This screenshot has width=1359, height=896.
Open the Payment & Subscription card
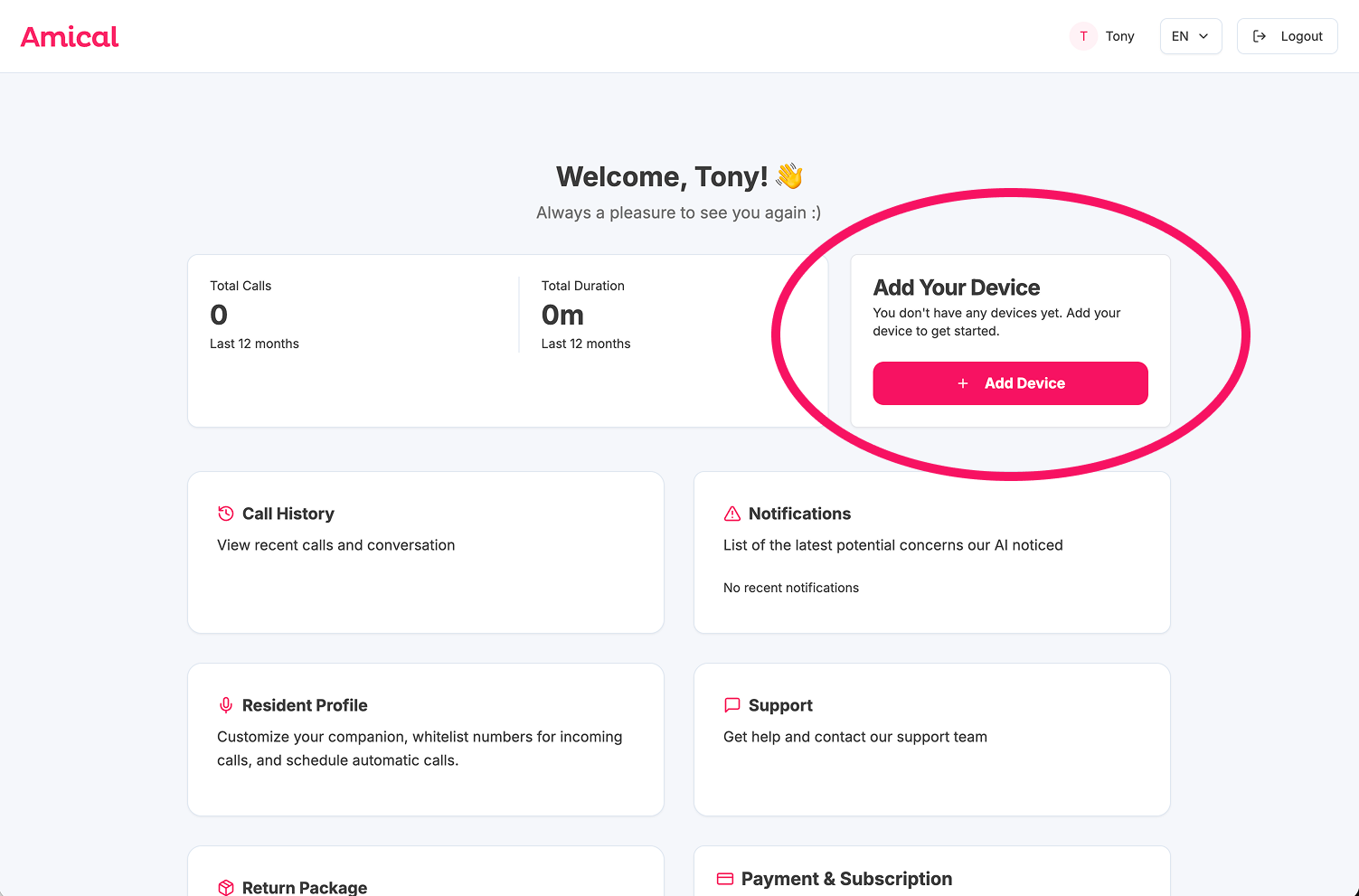(932, 872)
